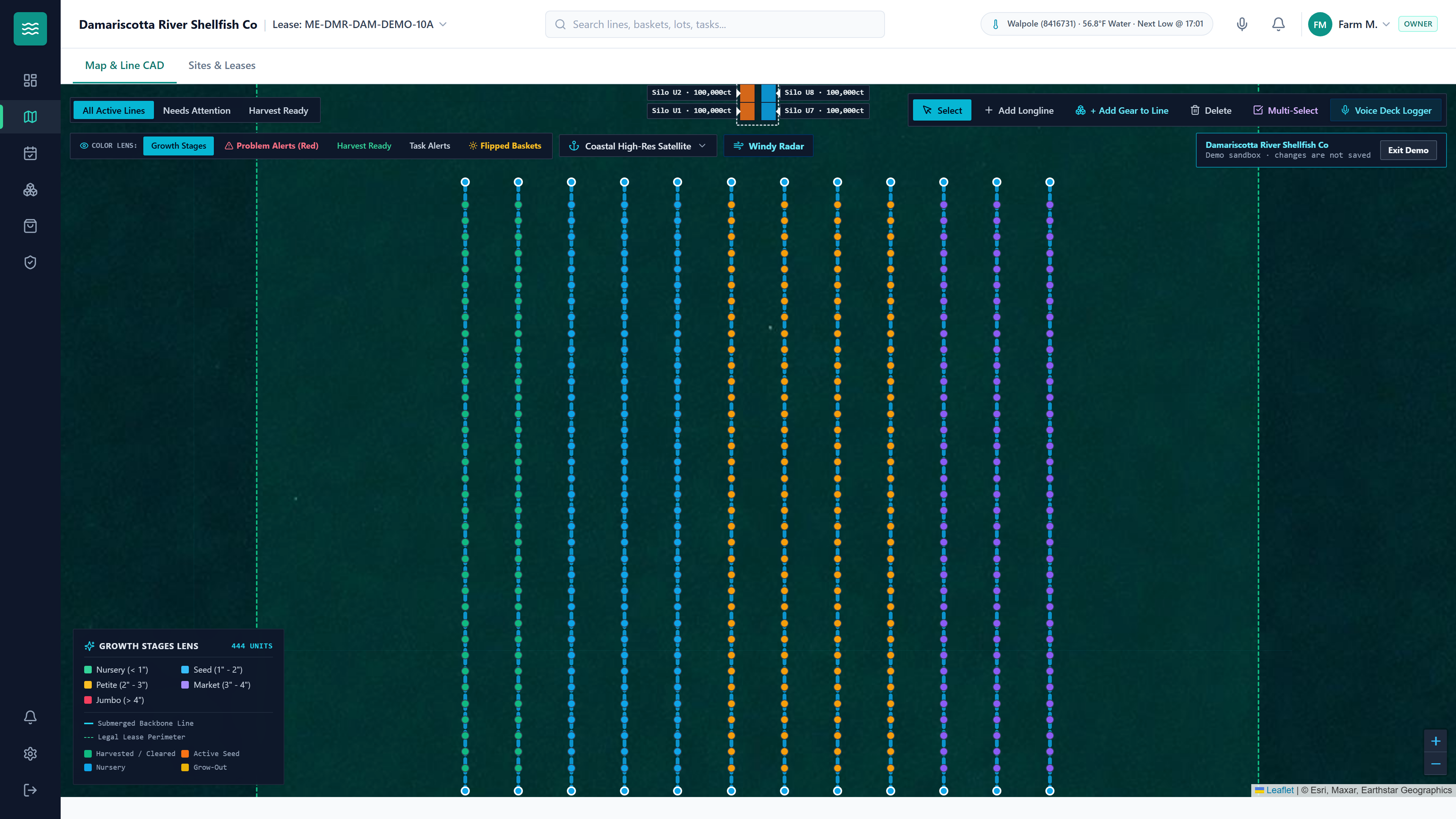Click Add Longline button
This screenshot has width=1456, height=819.
click(x=1019, y=110)
